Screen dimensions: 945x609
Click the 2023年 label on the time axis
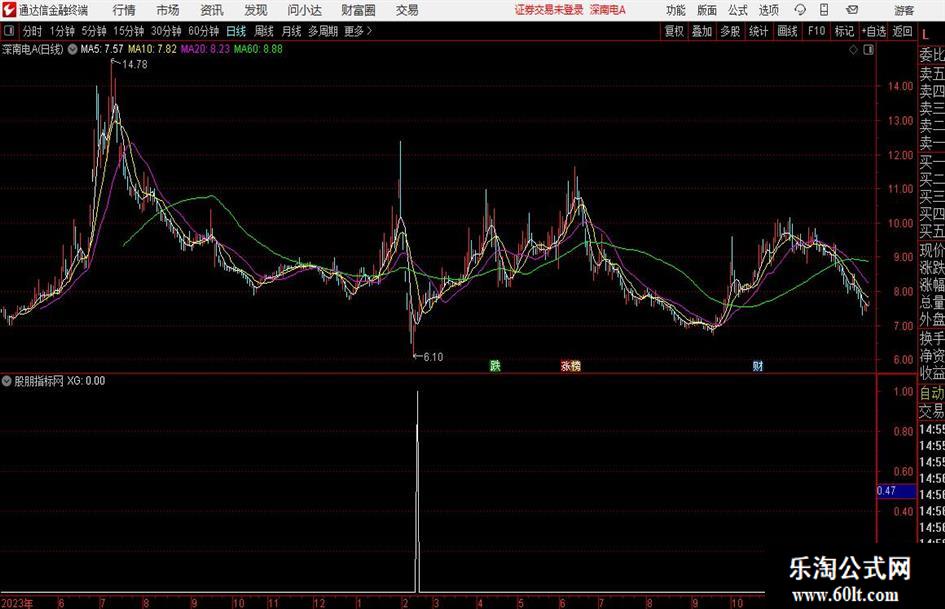(x=17, y=603)
